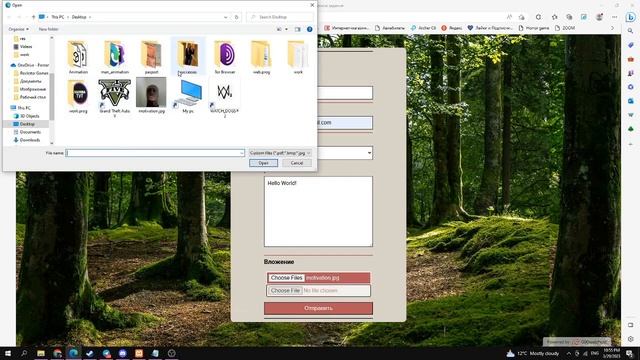640x360 pixels.
Task: Select the web.prog folder in top row
Action: tap(261, 57)
